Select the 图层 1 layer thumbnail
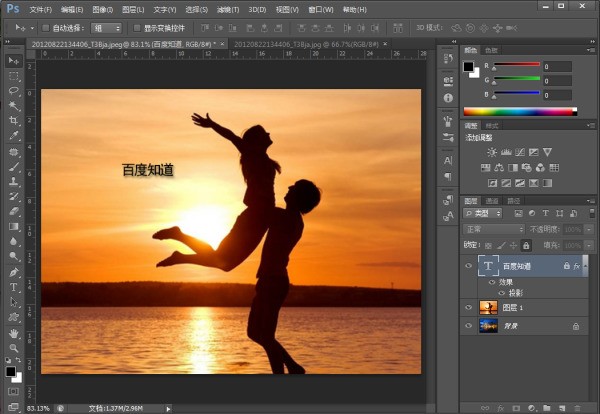This screenshot has width=600, height=414. (489, 307)
